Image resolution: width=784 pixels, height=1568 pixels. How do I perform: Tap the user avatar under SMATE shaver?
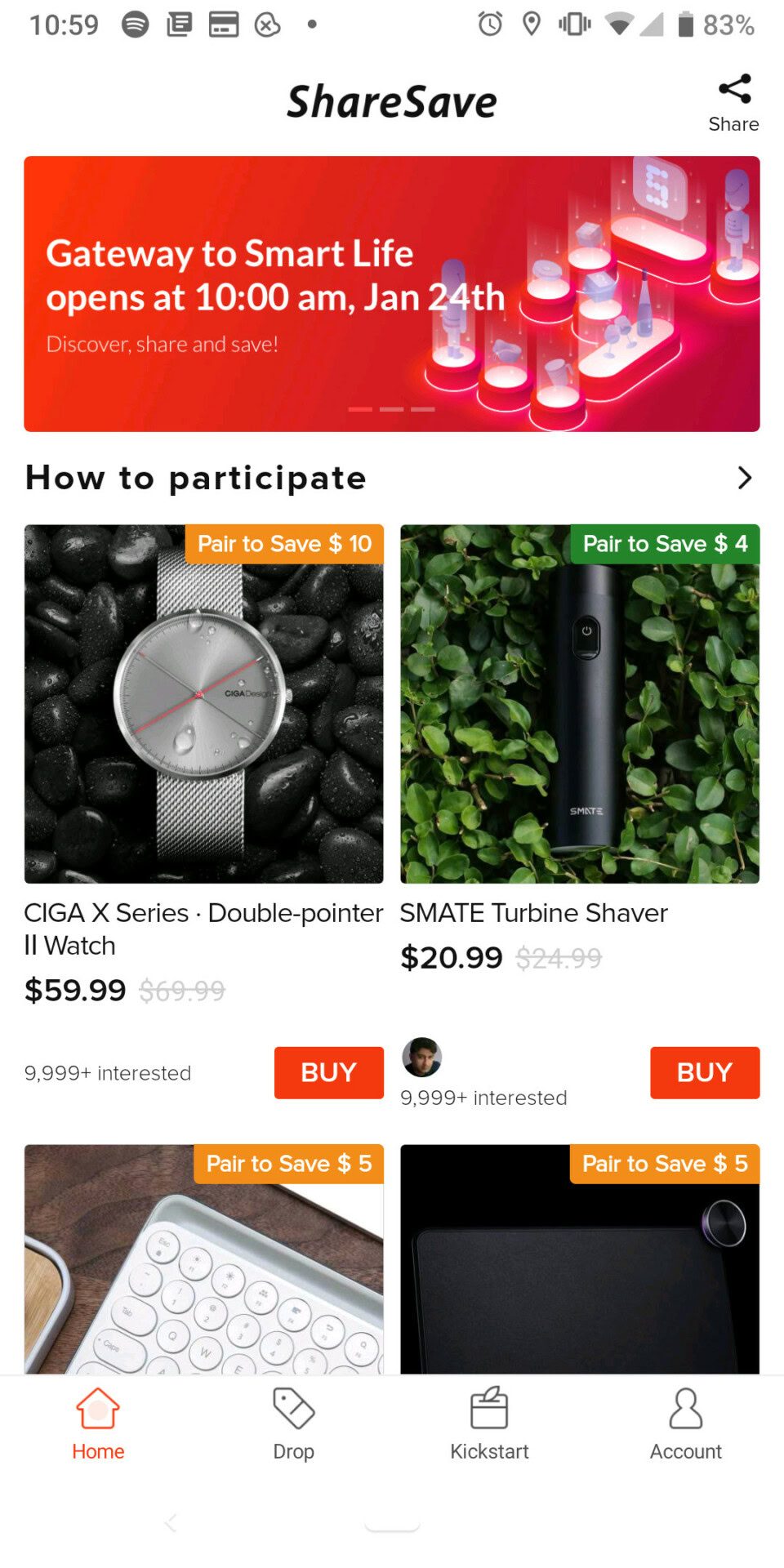click(422, 1058)
